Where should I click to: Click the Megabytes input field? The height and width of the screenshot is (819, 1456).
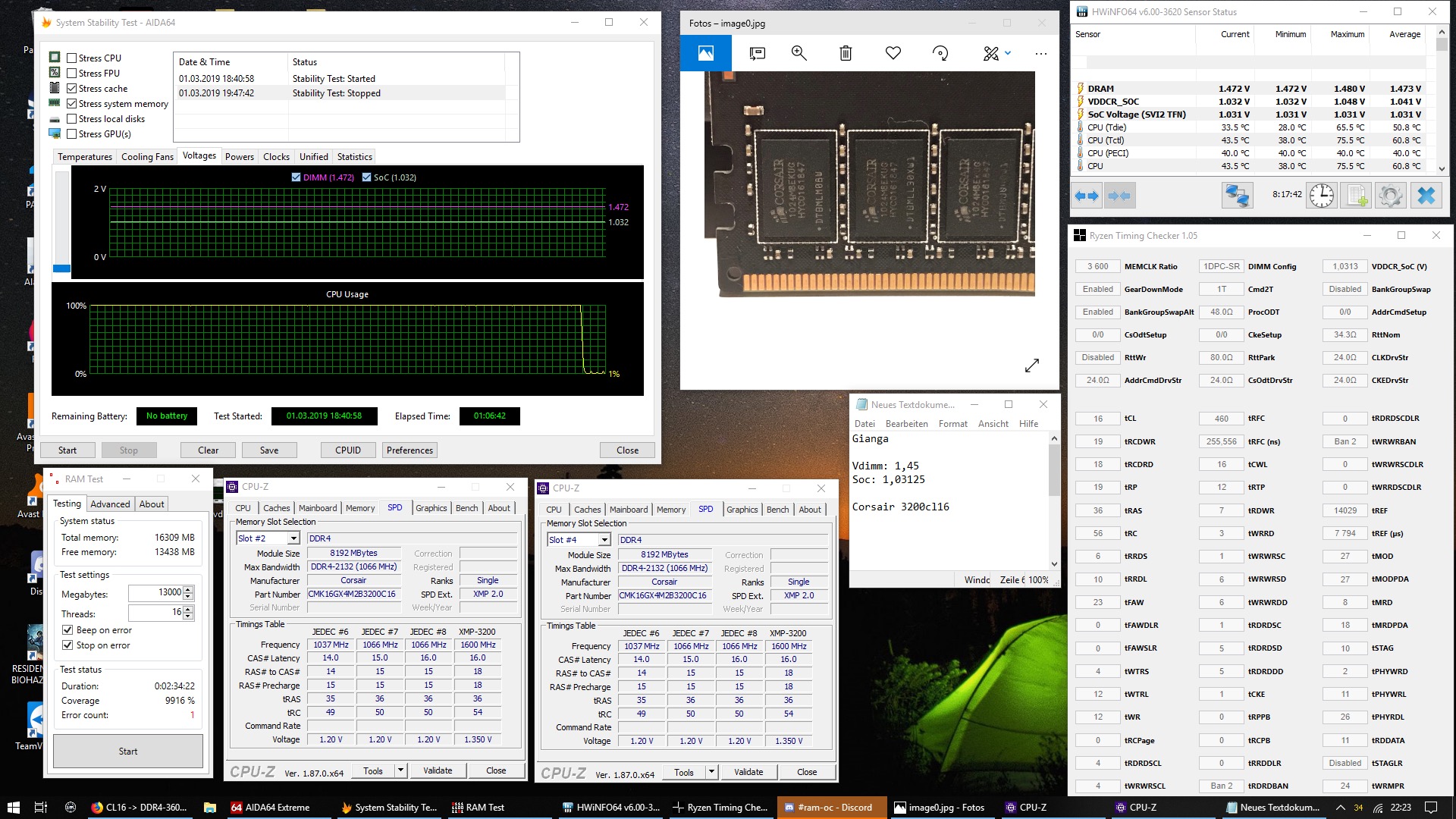pos(156,592)
